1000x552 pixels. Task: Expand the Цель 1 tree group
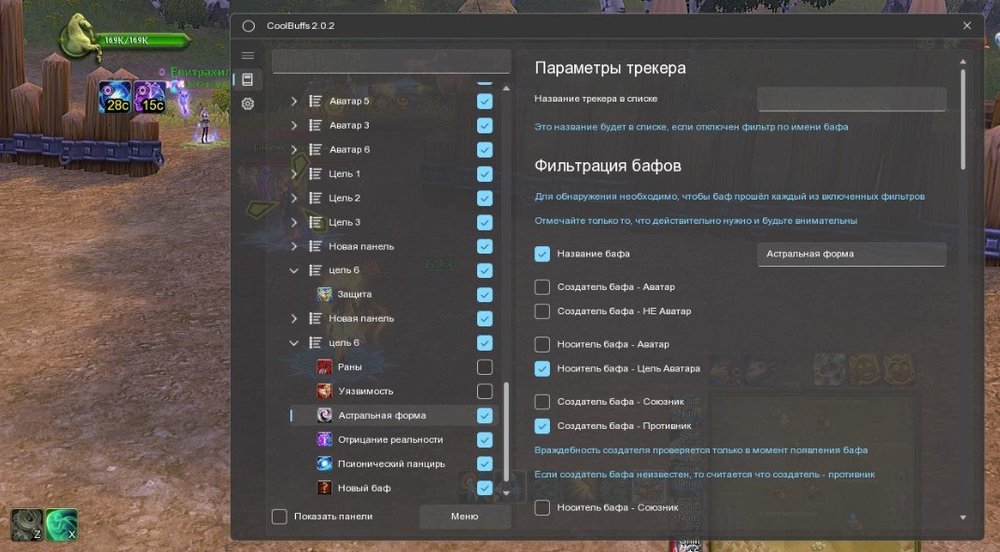[294, 174]
